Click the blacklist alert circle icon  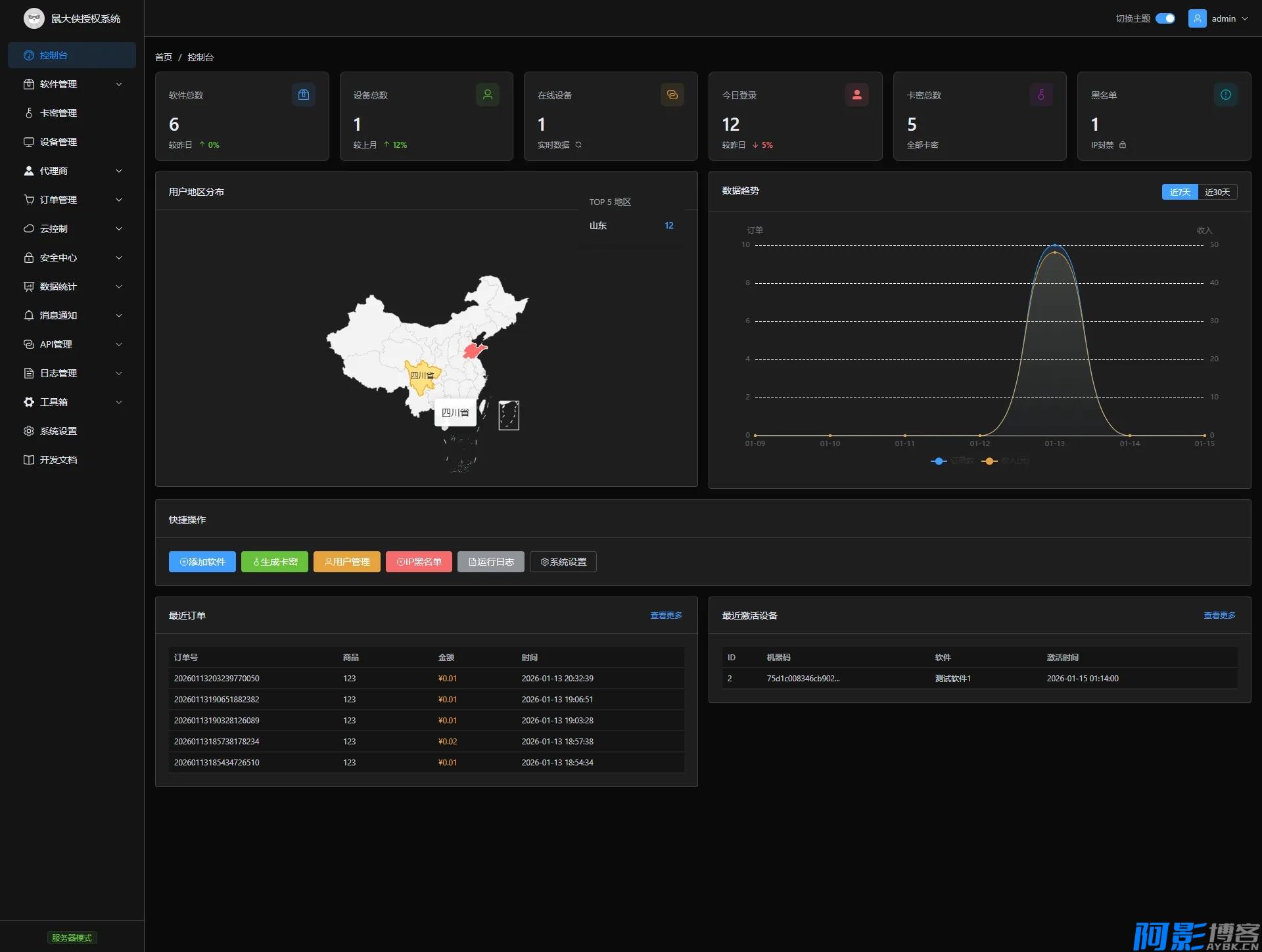tap(1225, 95)
